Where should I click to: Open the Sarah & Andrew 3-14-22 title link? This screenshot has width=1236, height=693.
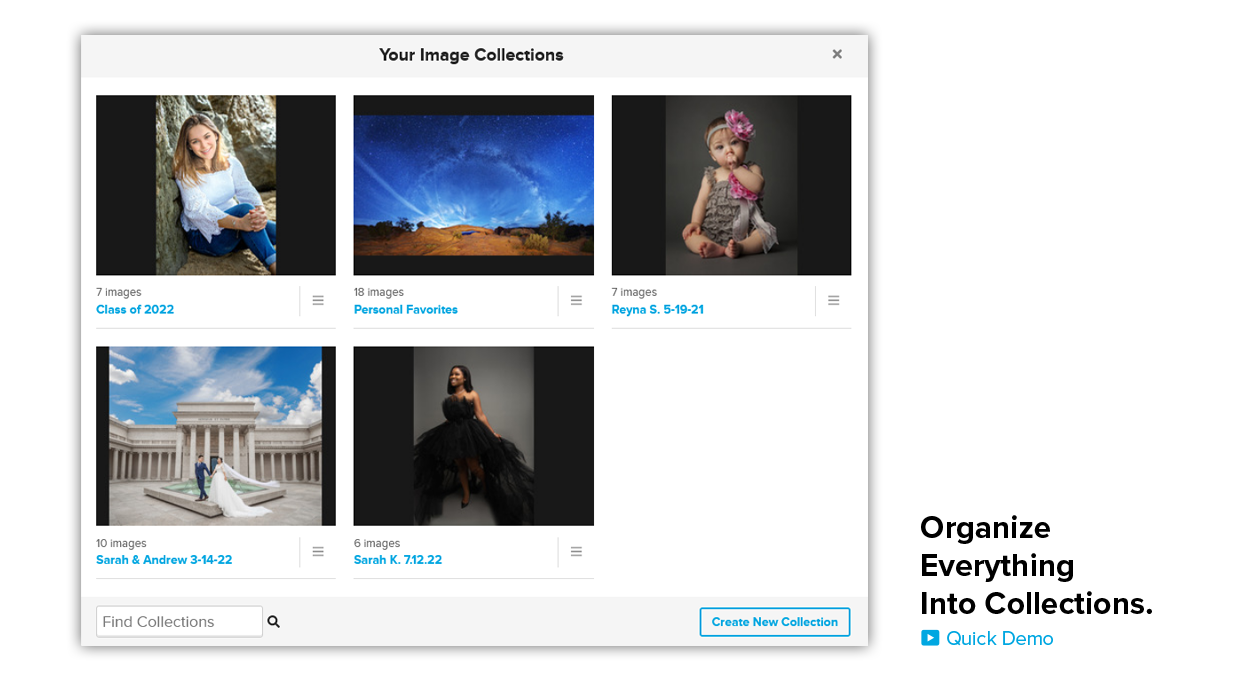click(164, 560)
